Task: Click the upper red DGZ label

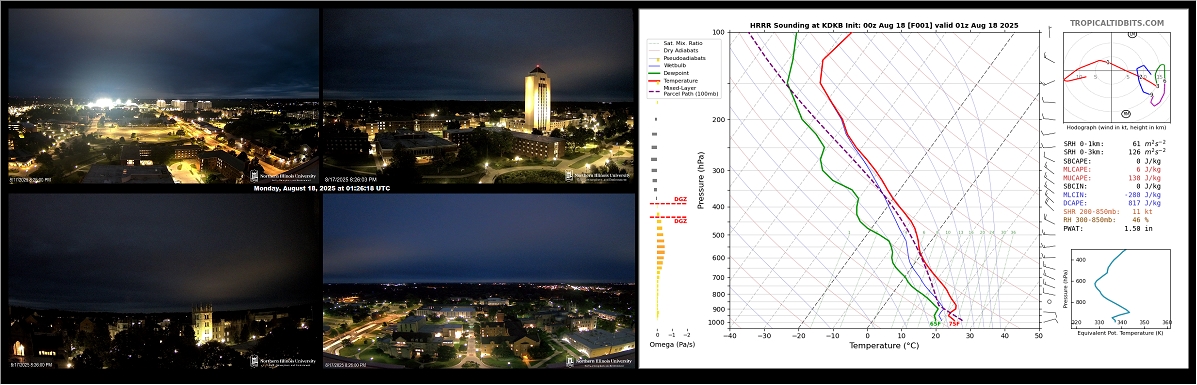Action: click(x=680, y=200)
